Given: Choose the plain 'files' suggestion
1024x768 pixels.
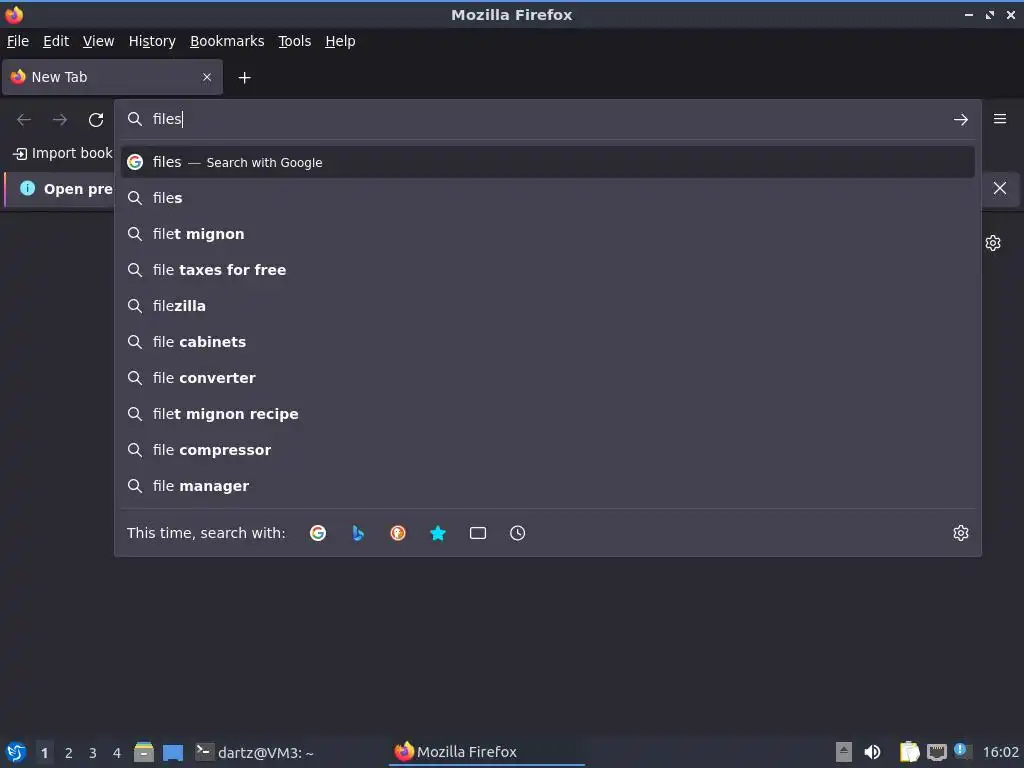Looking at the screenshot, I should point(547,198).
